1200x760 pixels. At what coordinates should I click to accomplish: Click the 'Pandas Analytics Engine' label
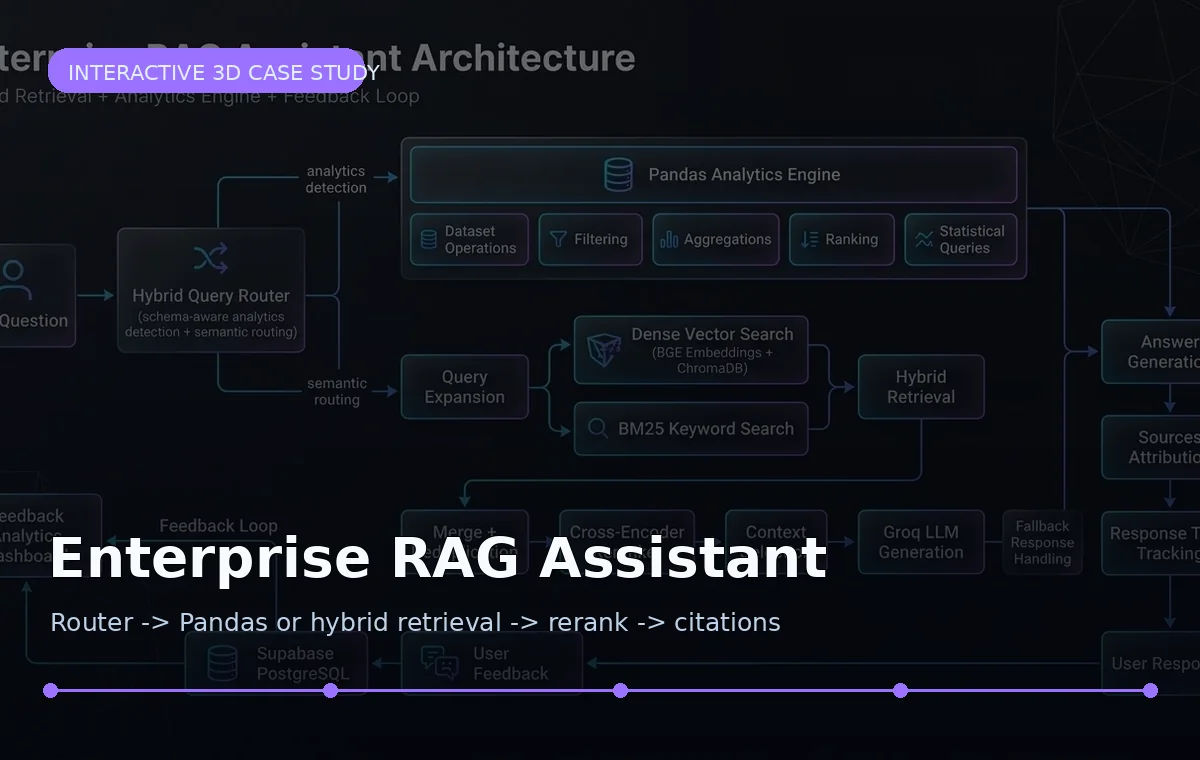[744, 174]
